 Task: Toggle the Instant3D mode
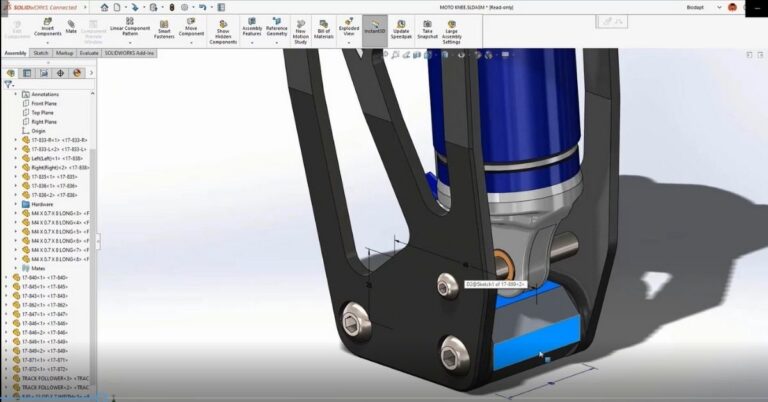(x=374, y=27)
